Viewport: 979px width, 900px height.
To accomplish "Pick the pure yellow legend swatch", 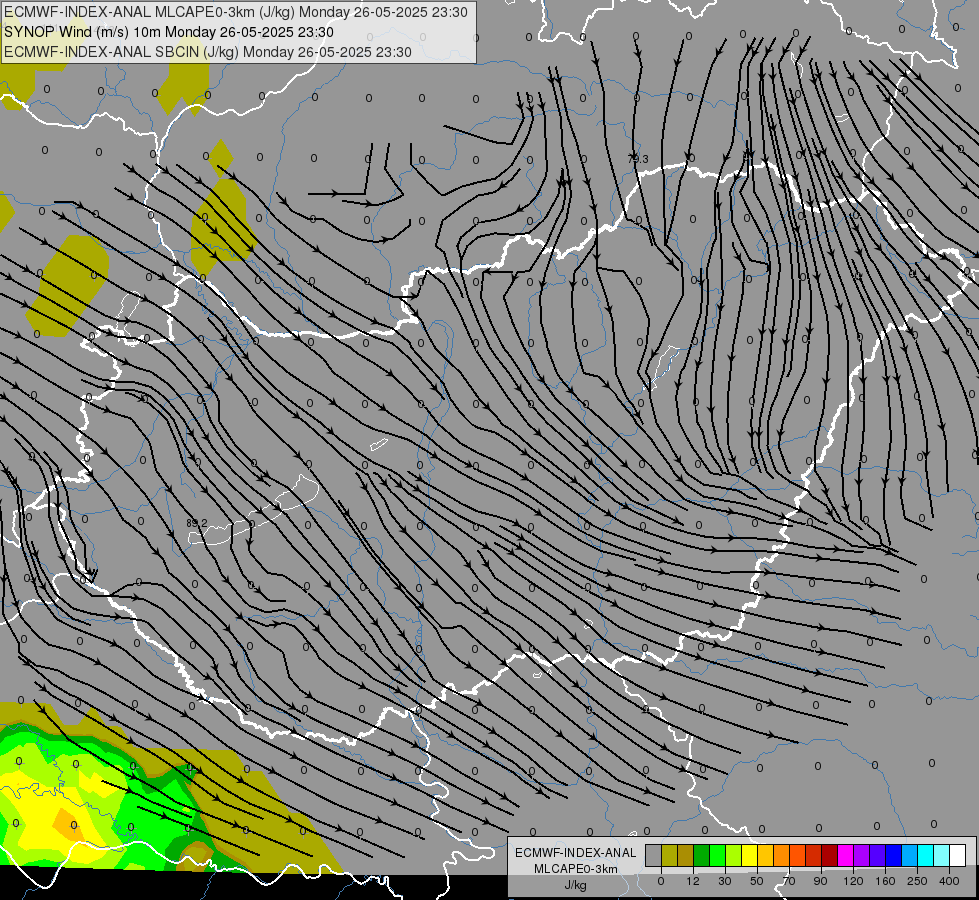I will (x=750, y=855).
